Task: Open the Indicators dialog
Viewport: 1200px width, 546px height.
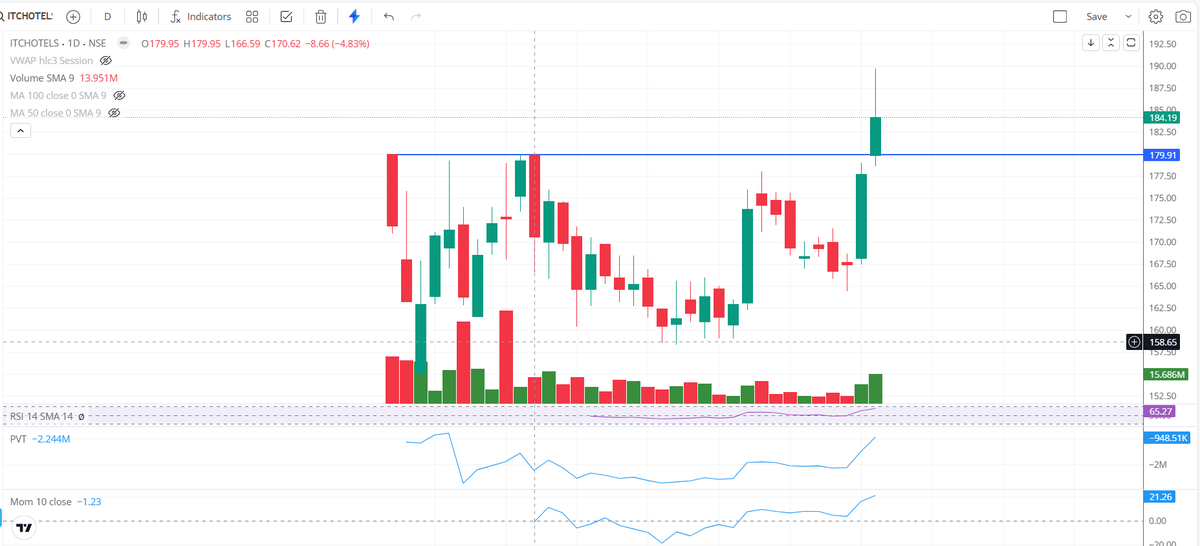Action: [x=201, y=17]
